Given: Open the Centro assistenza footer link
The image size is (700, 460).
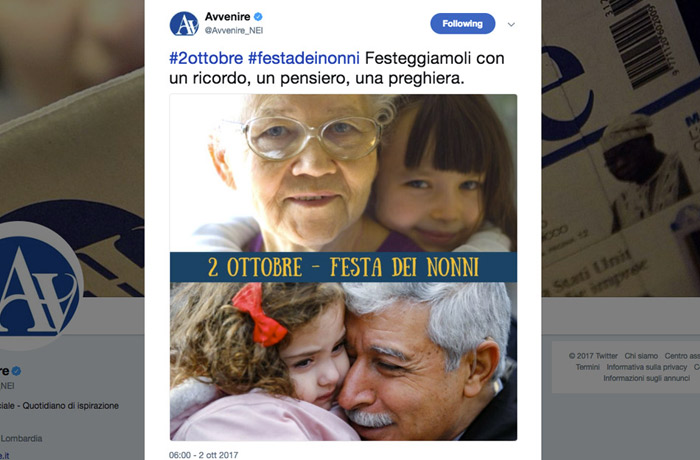Looking at the screenshot, I should tap(682, 356).
